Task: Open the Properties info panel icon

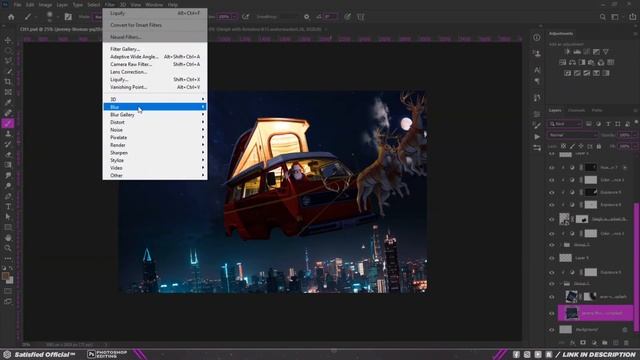Action: 537,38
